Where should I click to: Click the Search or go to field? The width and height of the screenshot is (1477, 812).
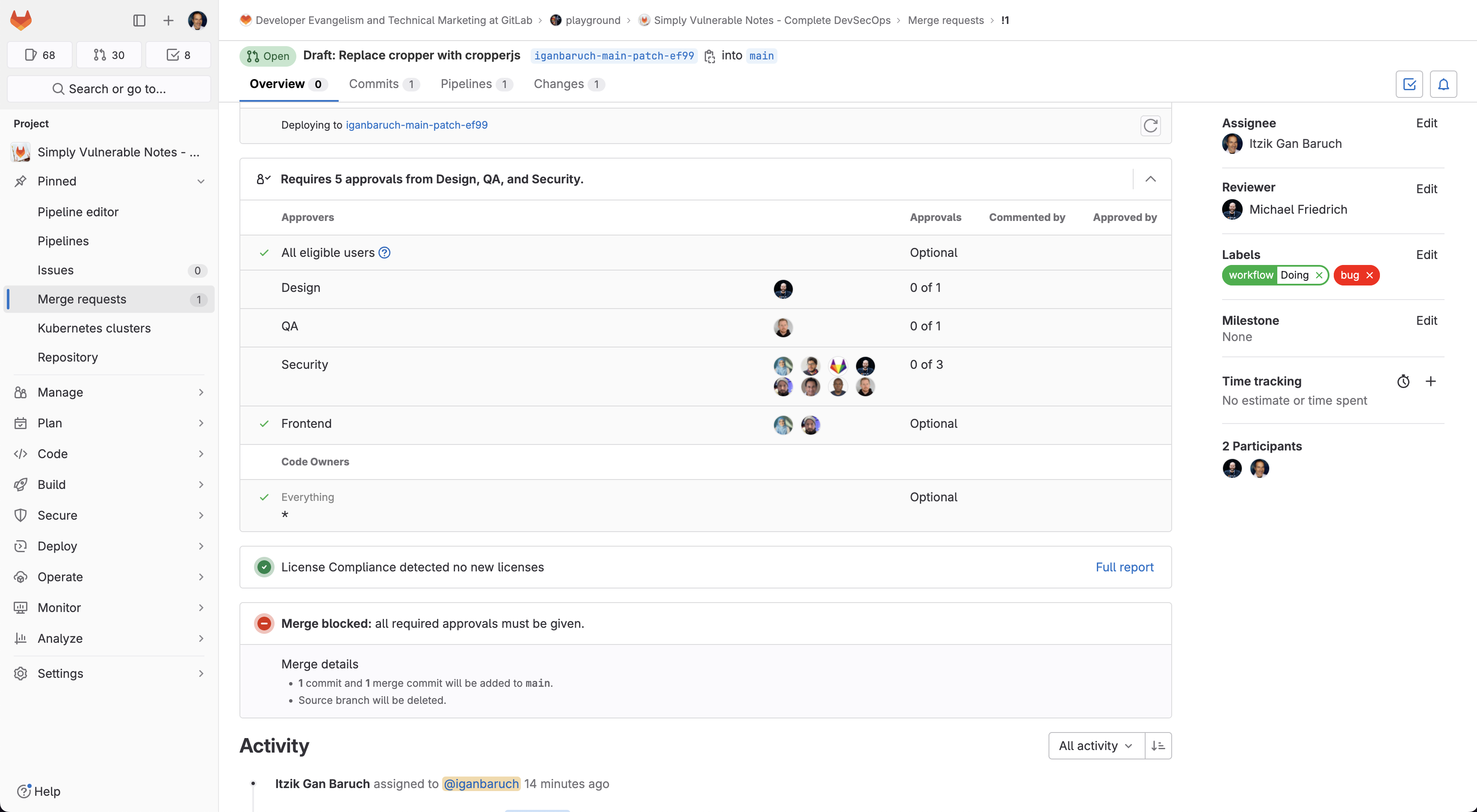point(109,89)
